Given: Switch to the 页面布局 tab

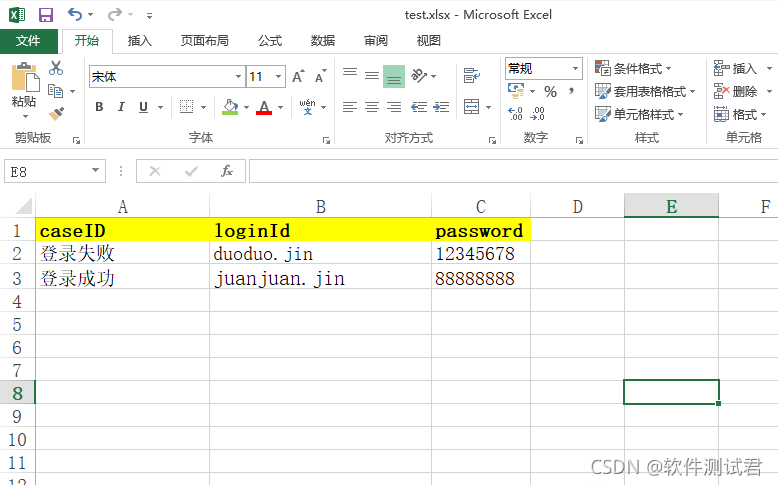Looking at the screenshot, I should click(204, 41).
